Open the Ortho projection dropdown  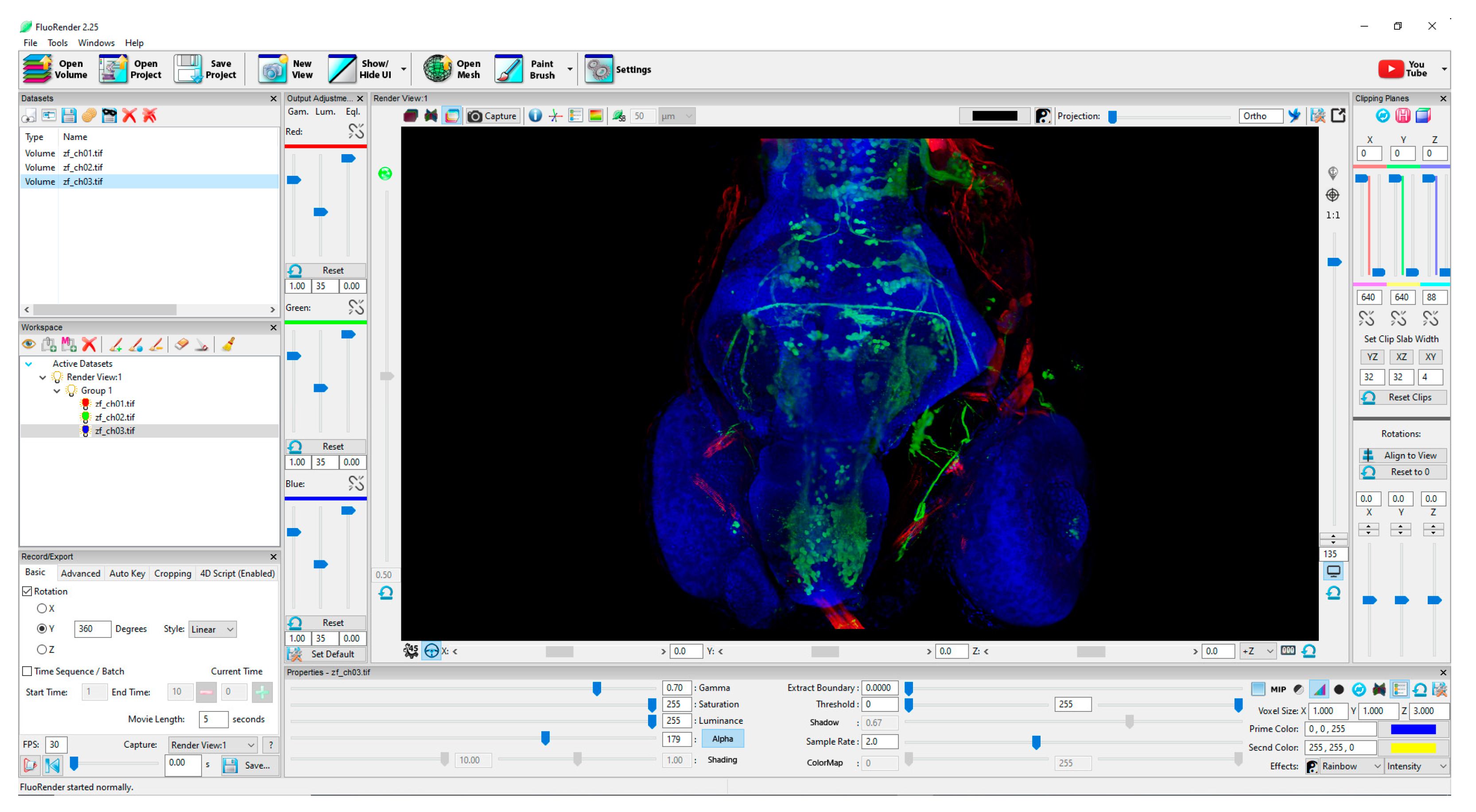click(1261, 117)
